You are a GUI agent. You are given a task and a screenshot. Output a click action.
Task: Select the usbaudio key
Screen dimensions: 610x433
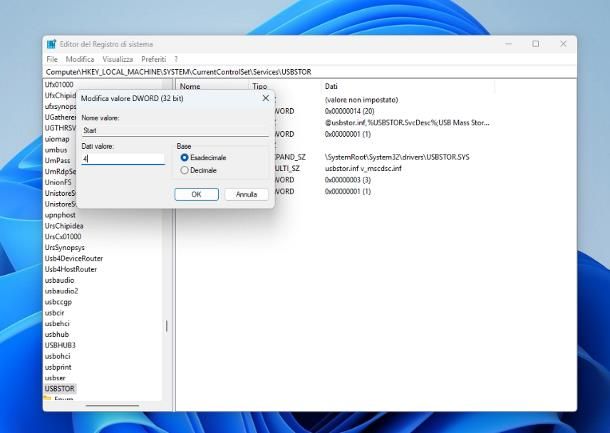pyautogui.click(x=59, y=280)
